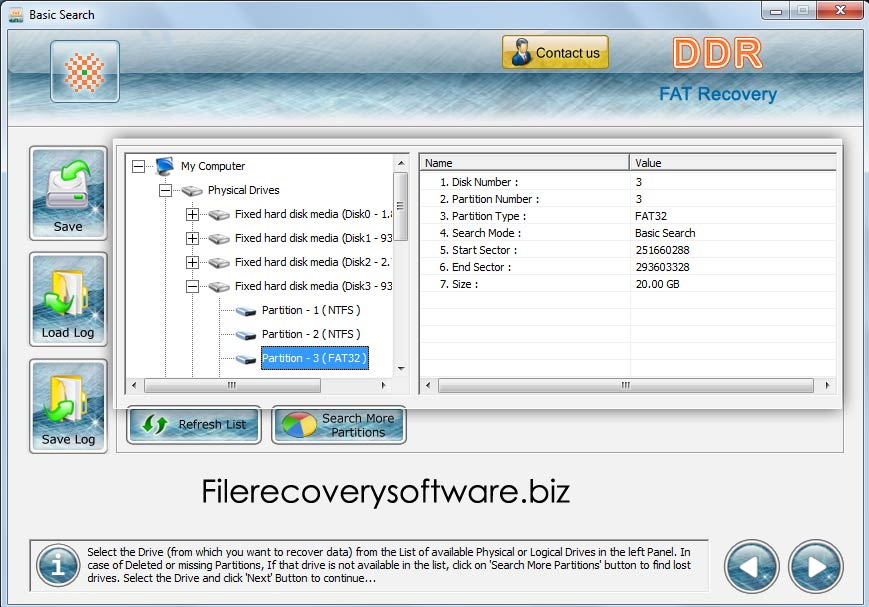Select Partition - 1 (NTFS)
This screenshot has height=607, width=869.
pyautogui.click(x=311, y=310)
